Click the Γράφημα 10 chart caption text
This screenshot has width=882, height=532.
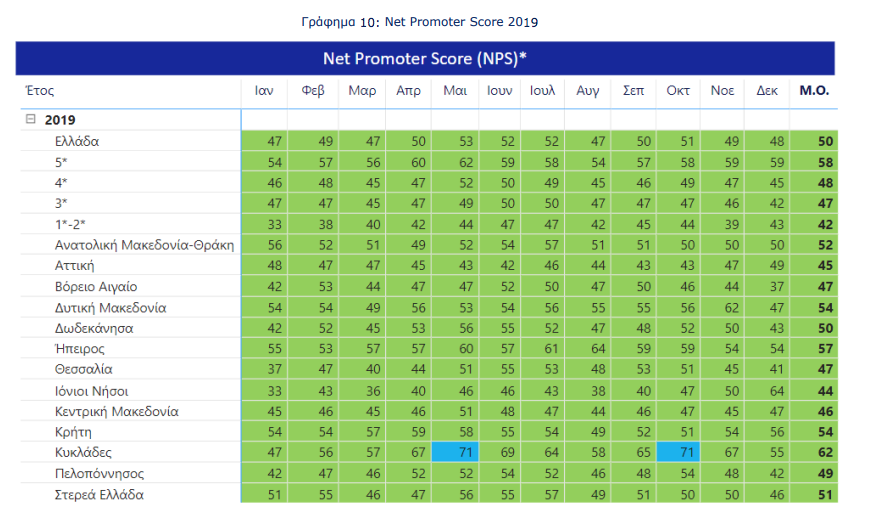[425, 21]
